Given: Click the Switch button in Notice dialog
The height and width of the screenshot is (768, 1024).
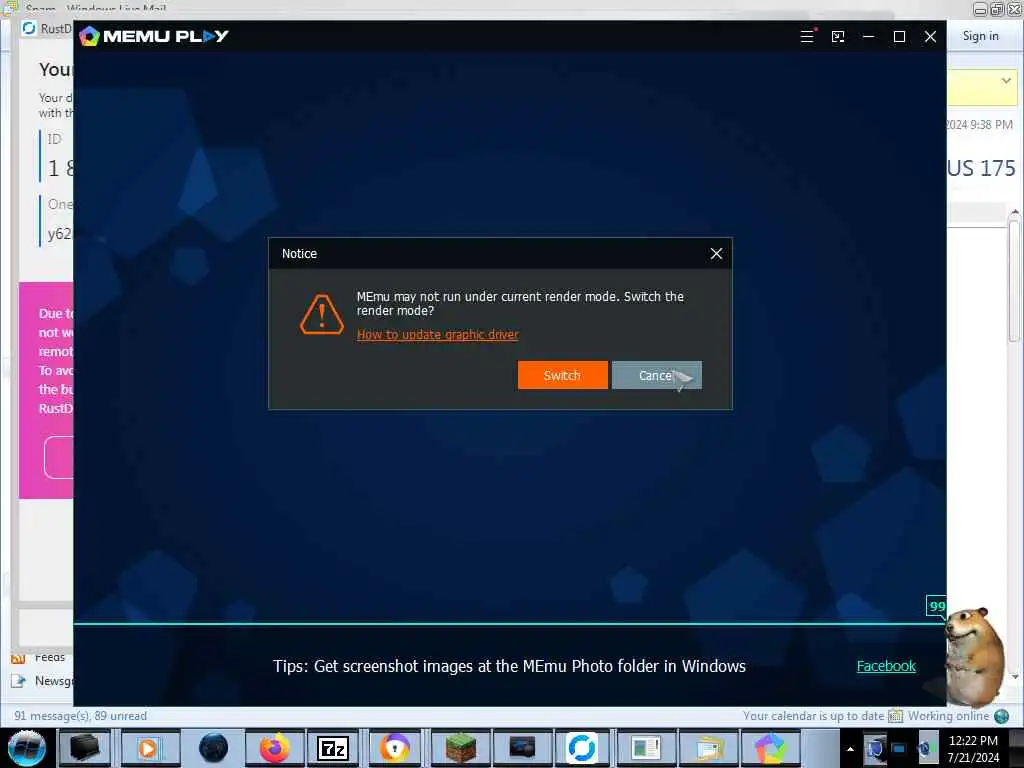Looking at the screenshot, I should pos(562,375).
